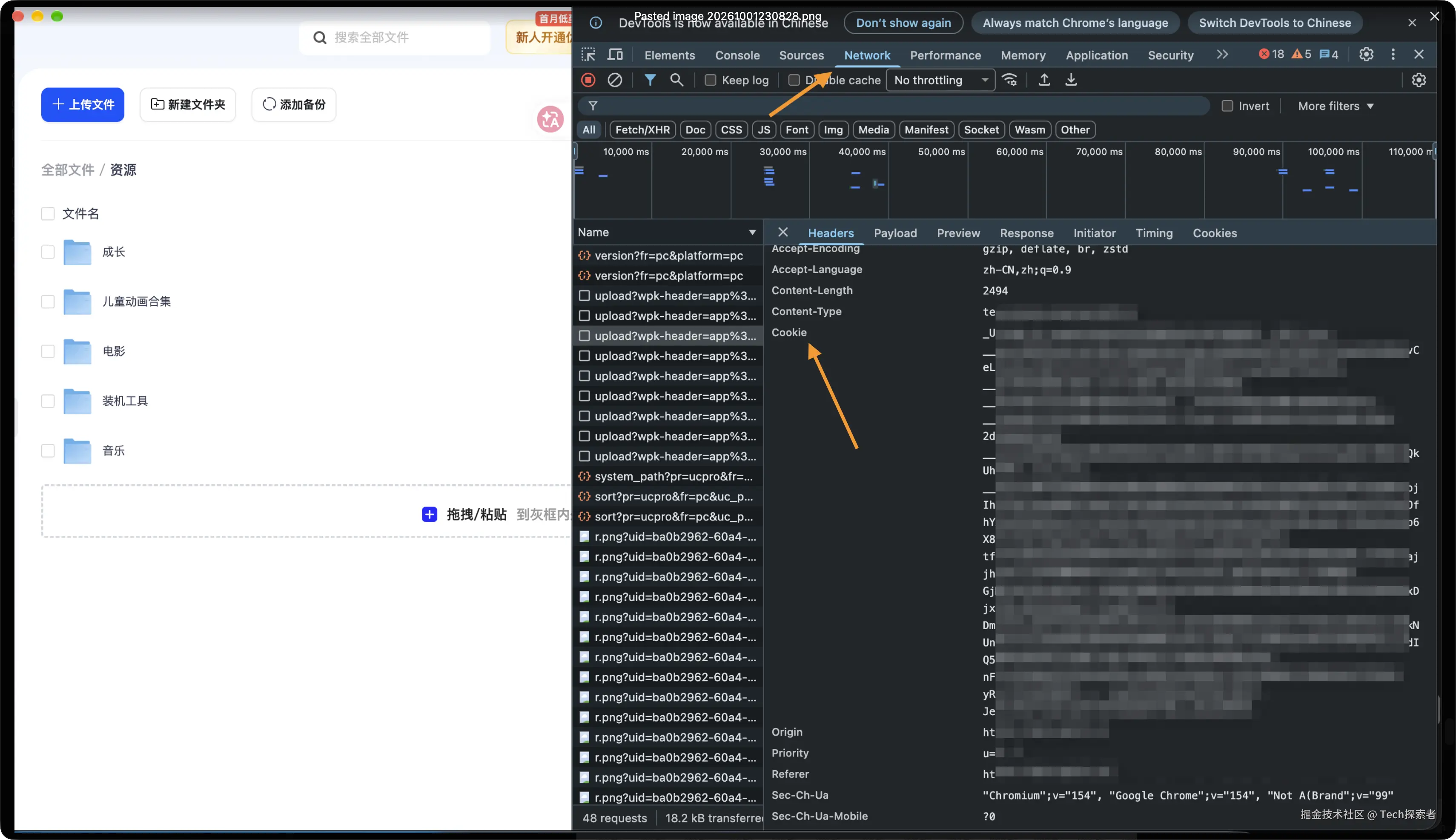Click the inspect element picker icon
The width and height of the screenshot is (1456, 840).
click(x=588, y=55)
